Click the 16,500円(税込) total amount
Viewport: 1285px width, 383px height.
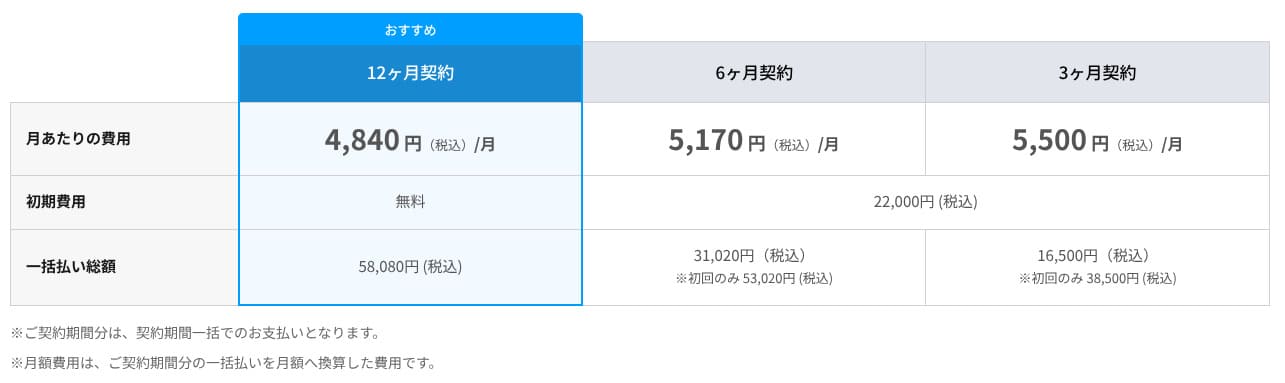[x=1097, y=256]
